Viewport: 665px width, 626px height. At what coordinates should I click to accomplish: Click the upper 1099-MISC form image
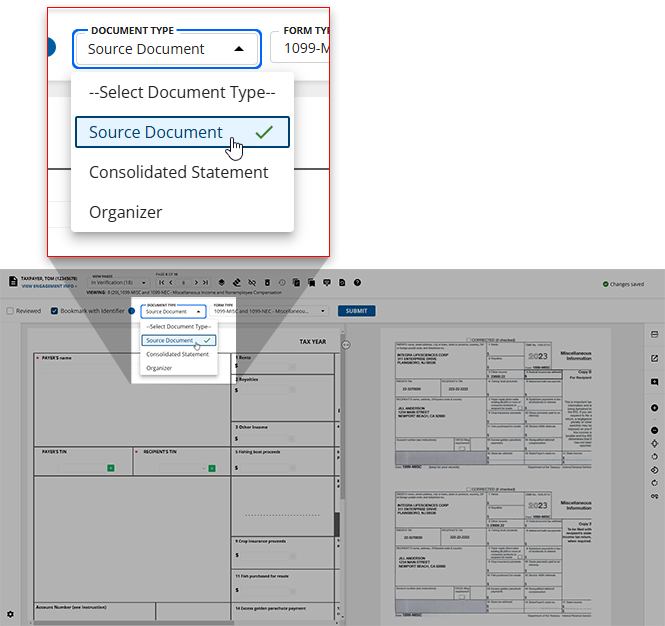coord(493,404)
